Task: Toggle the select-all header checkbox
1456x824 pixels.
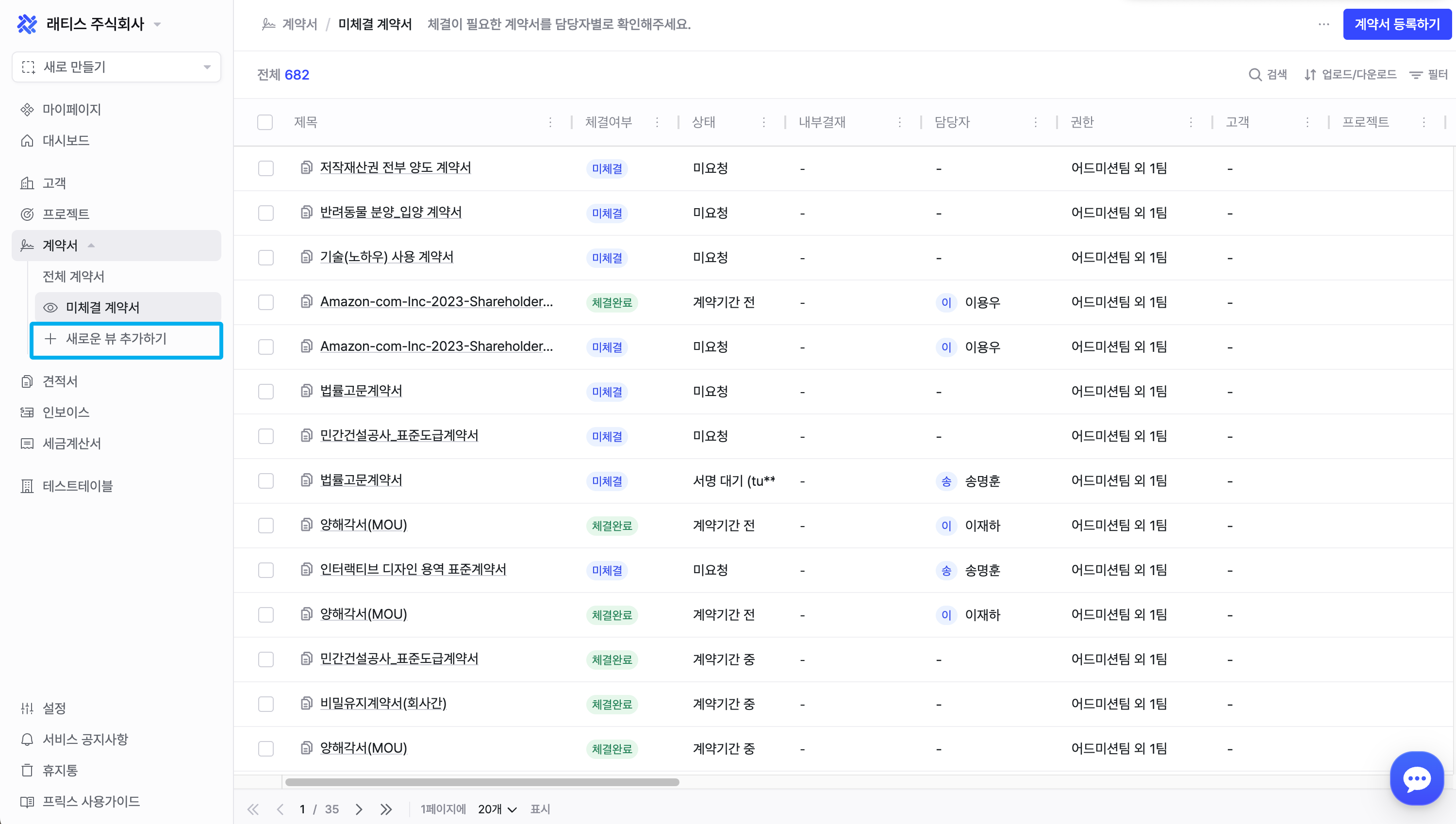Action: pos(265,122)
